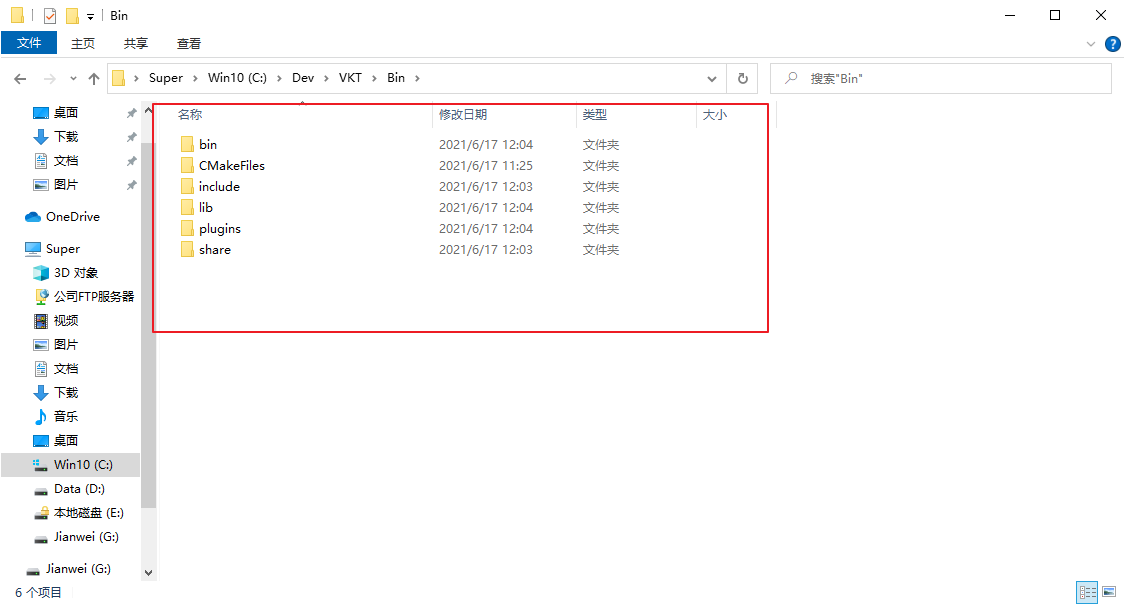Expand the ribbon with the chevron
Image resolution: width=1125 pixels, height=605 pixels.
click(x=1091, y=44)
